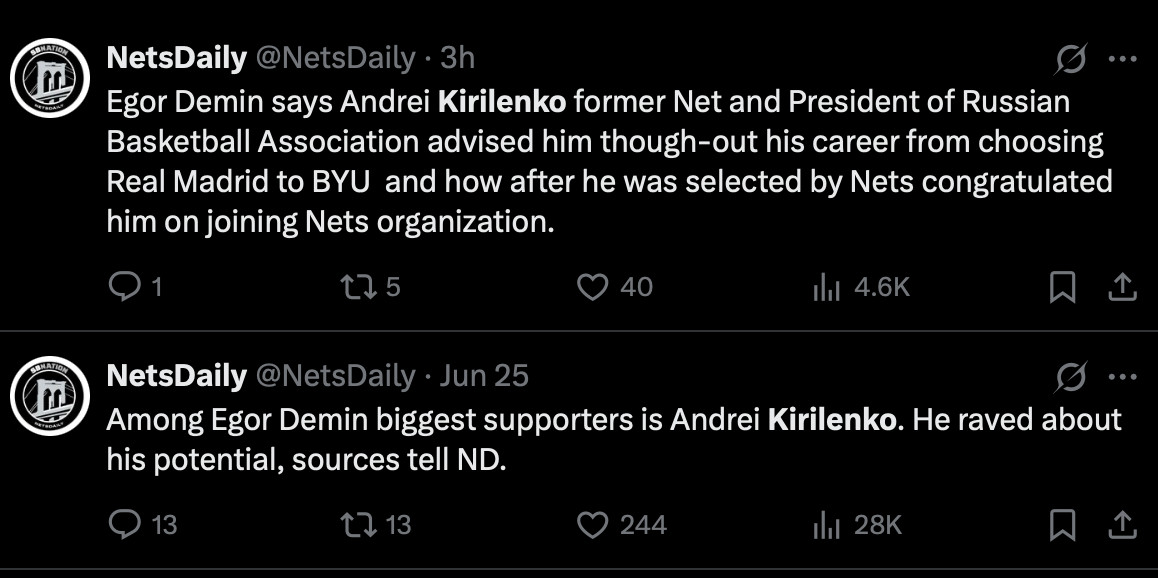Screen dimensions: 1158x578
Task: Repost the tweet with 13 reposts
Action: (354, 525)
